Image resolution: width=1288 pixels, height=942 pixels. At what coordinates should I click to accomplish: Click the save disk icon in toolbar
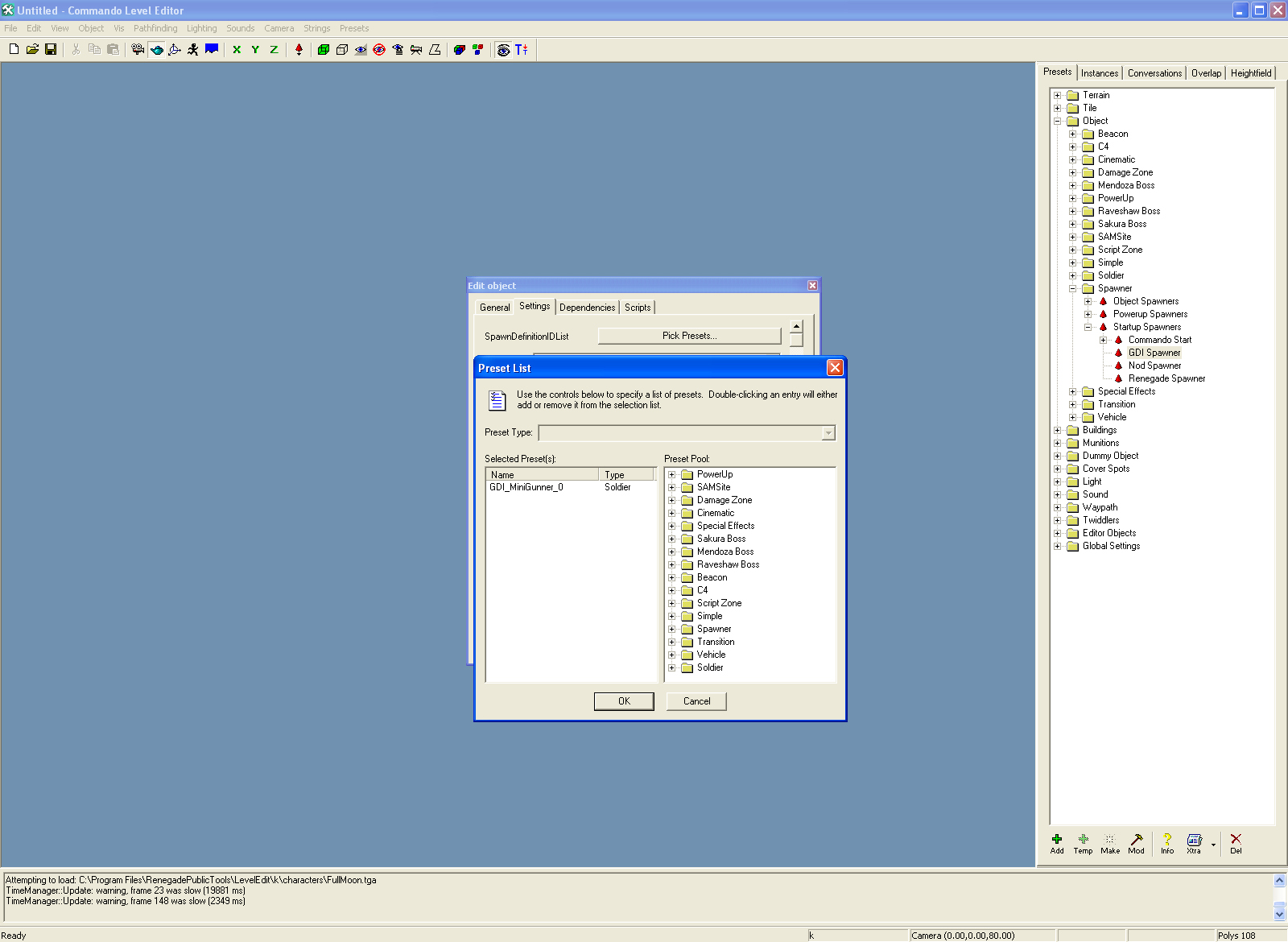click(51, 50)
